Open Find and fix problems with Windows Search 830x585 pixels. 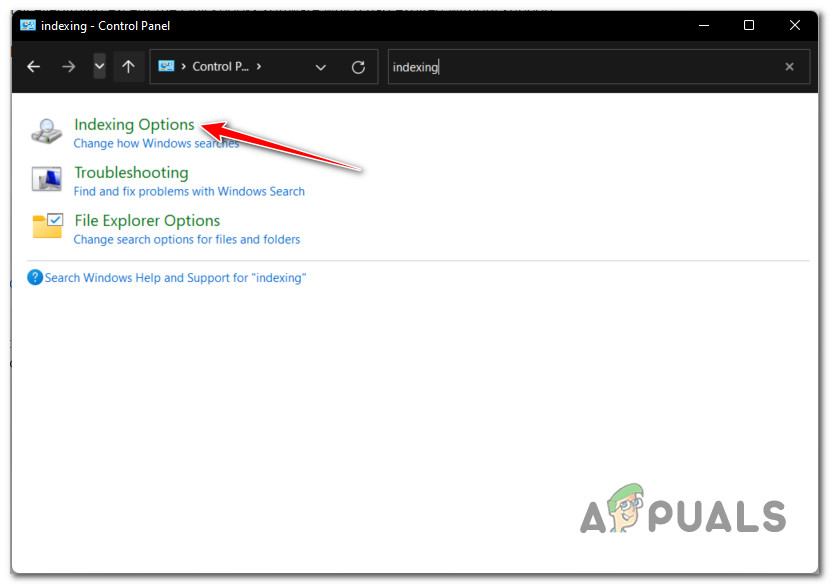(189, 192)
